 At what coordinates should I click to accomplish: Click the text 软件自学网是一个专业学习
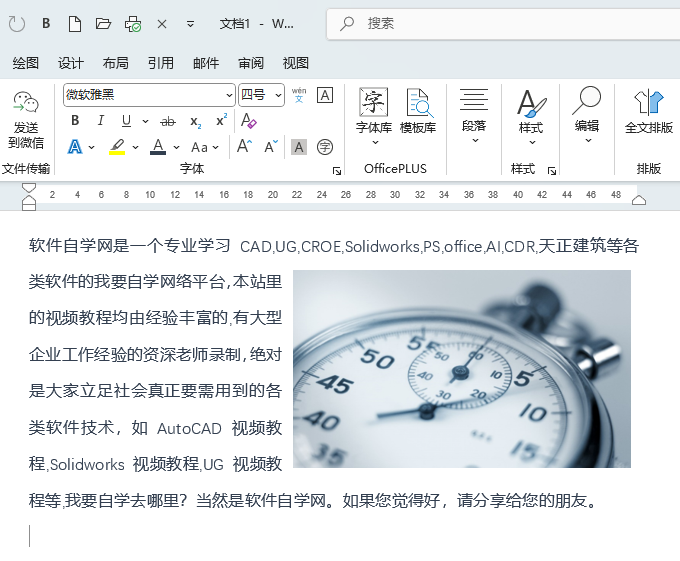tap(129, 246)
